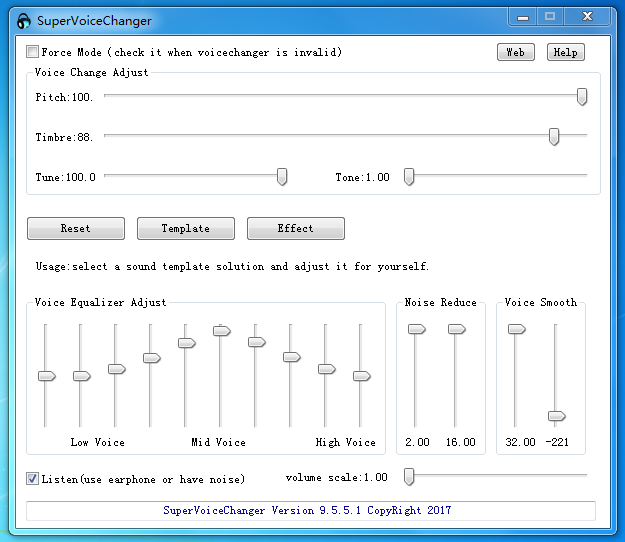
Task: Click the Voice Smooth -221 slider thumb
Action: pos(557,416)
